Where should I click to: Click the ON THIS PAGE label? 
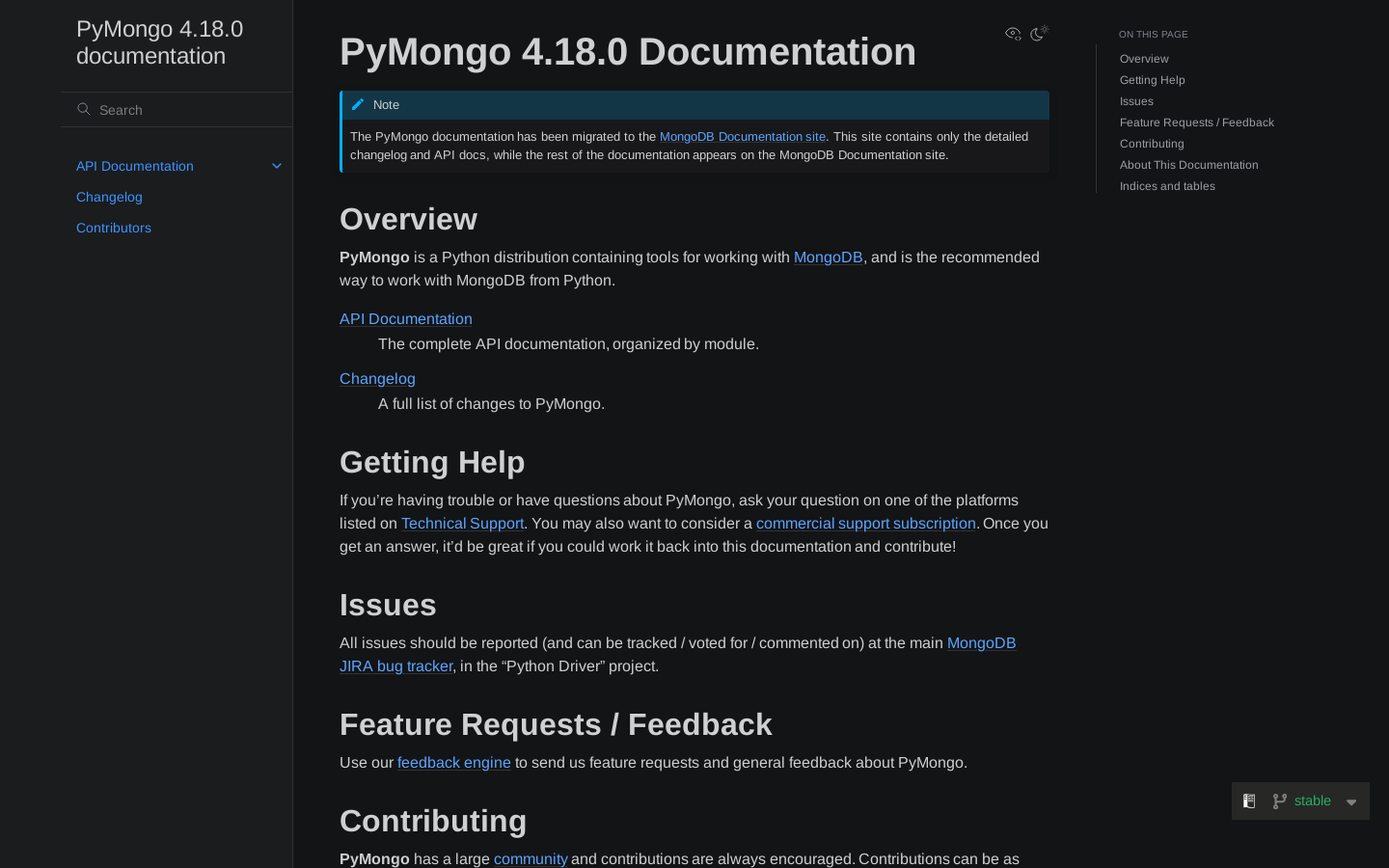[x=1154, y=35]
